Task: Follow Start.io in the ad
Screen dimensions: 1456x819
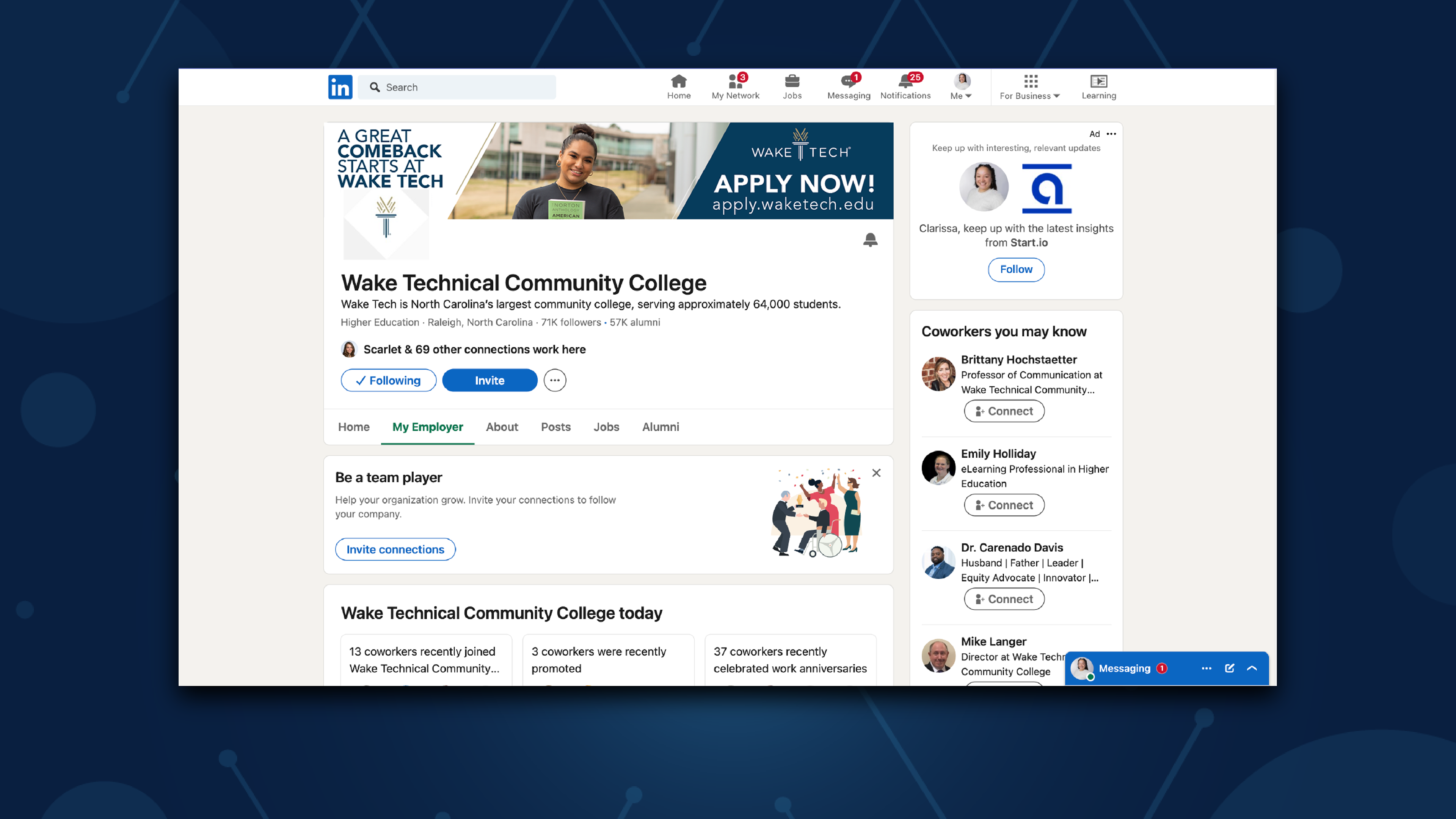Action: coord(1016,270)
